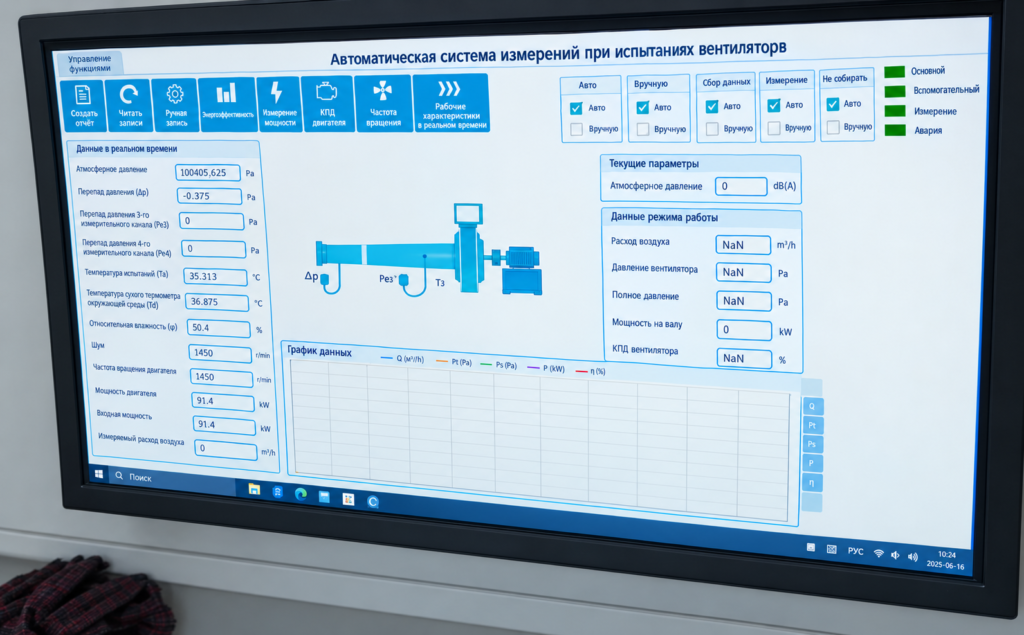Open Энергоэффективность chart tool

[x=227, y=105]
